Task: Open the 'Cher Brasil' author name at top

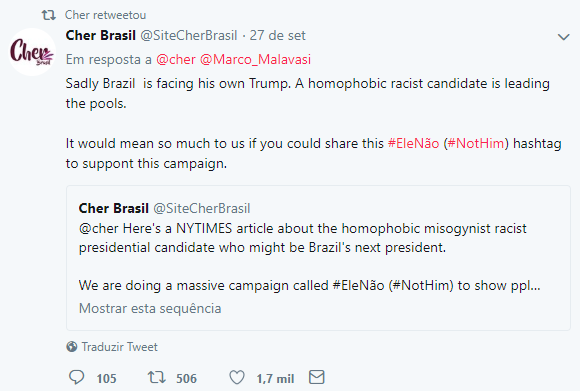Action: pos(101,36)
